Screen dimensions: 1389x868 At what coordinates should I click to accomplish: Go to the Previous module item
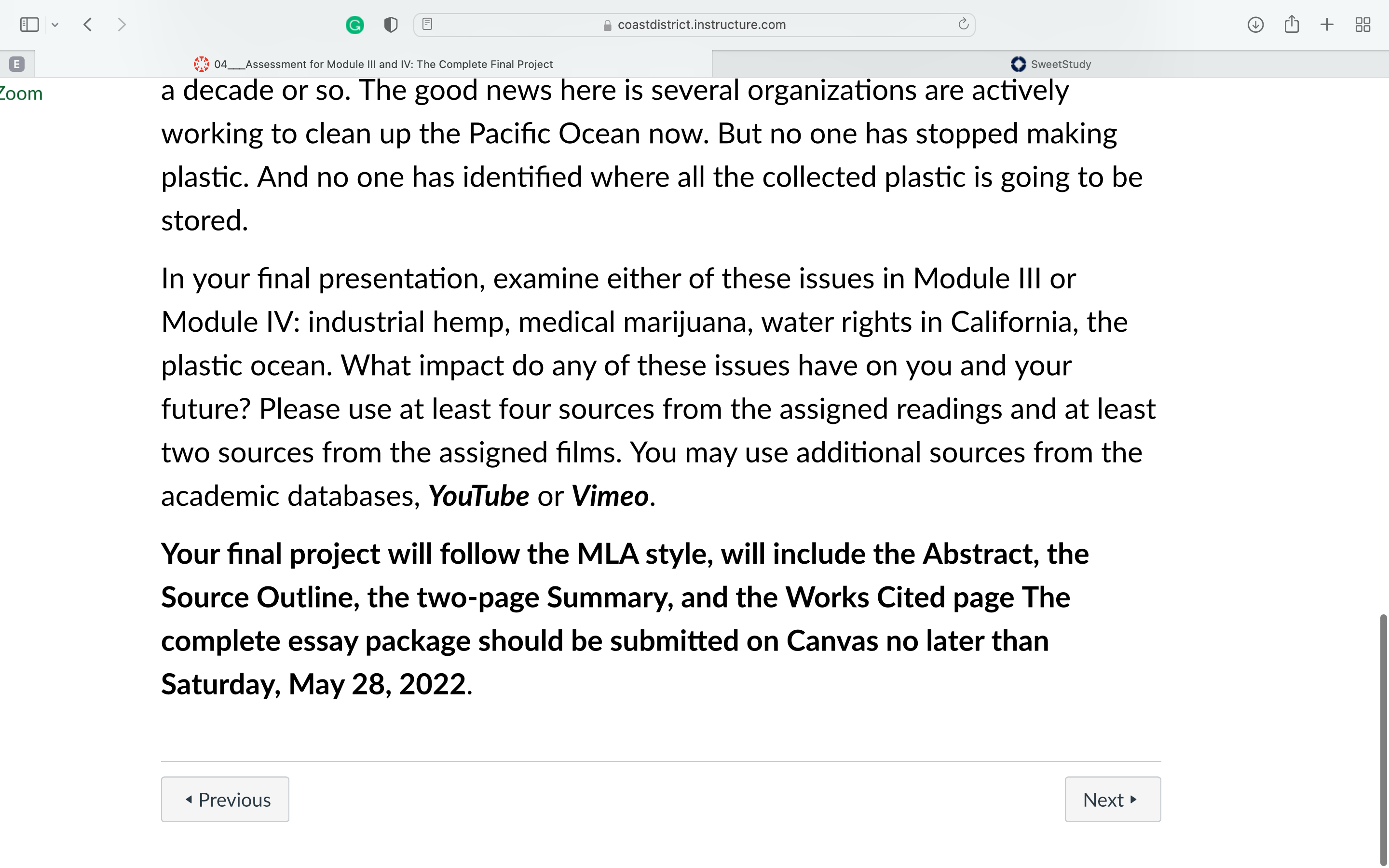point(225,799)
